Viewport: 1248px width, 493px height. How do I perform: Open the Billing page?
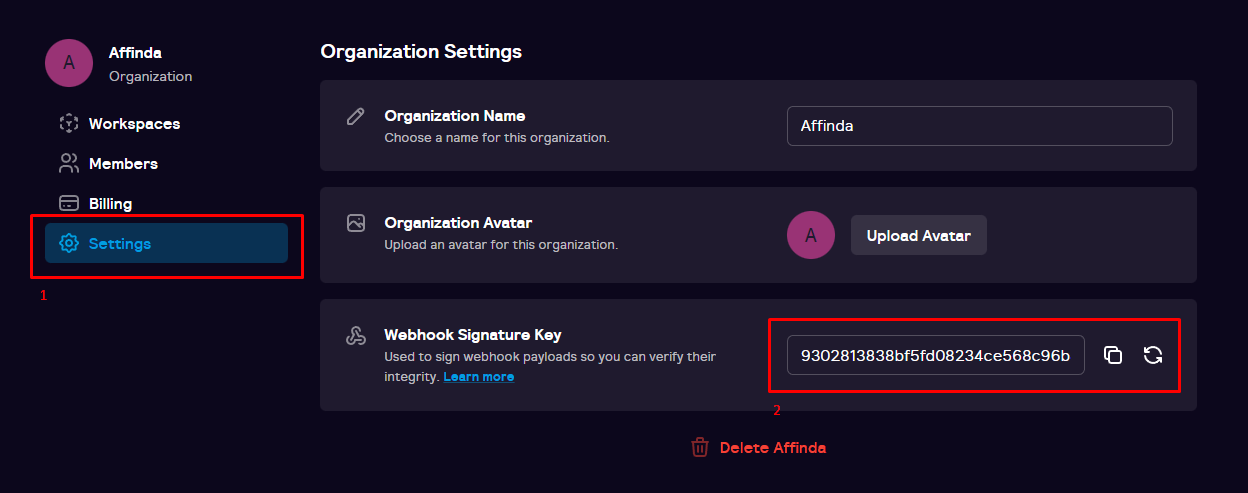click(166, 203)
